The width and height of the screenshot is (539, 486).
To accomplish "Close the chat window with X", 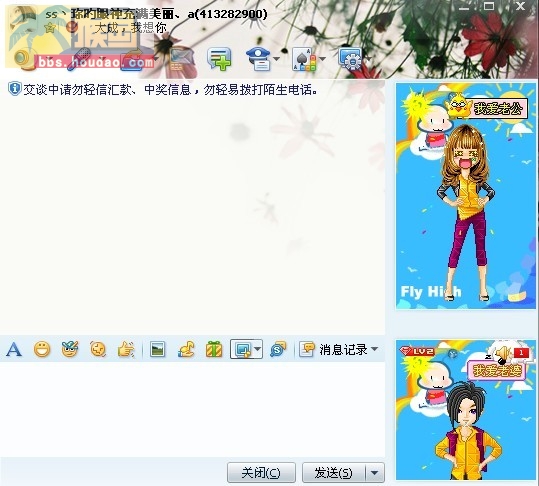I will 520,6.
